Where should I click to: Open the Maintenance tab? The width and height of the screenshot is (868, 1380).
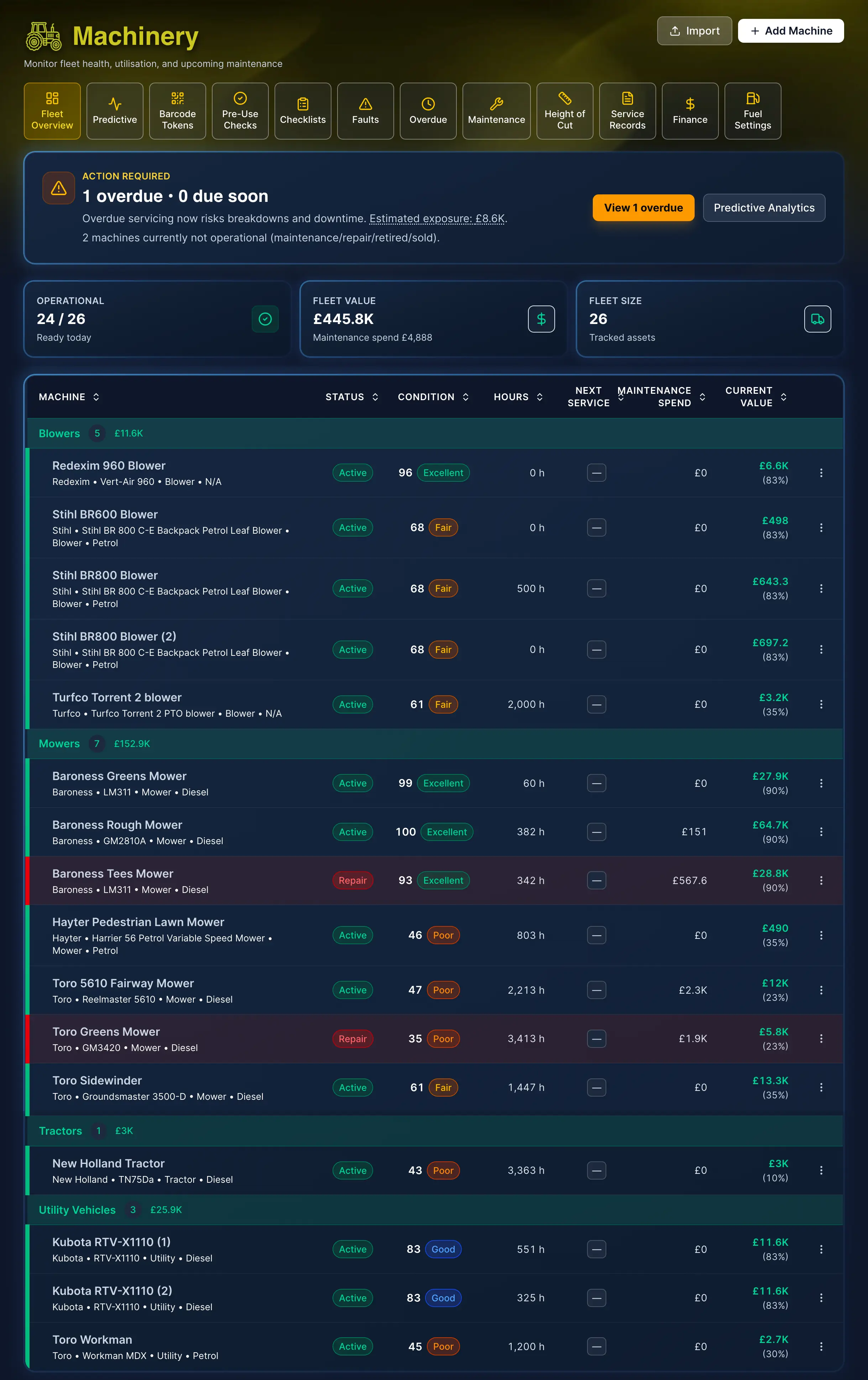click(496, 111)
